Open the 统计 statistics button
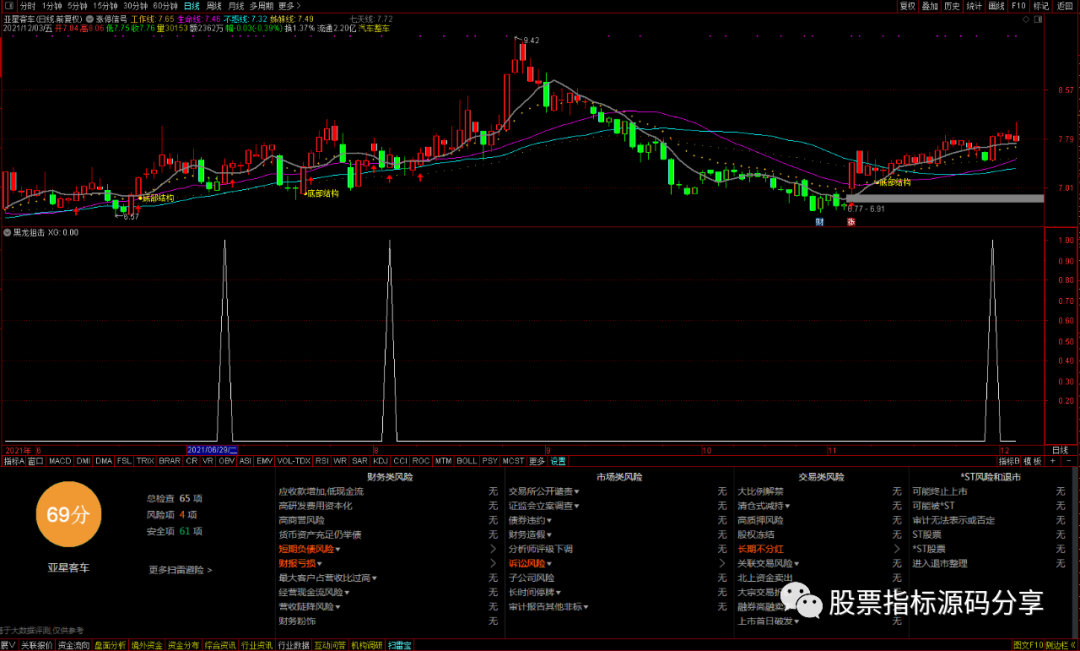Viewport: 1080px width, 651px height. 974,6
